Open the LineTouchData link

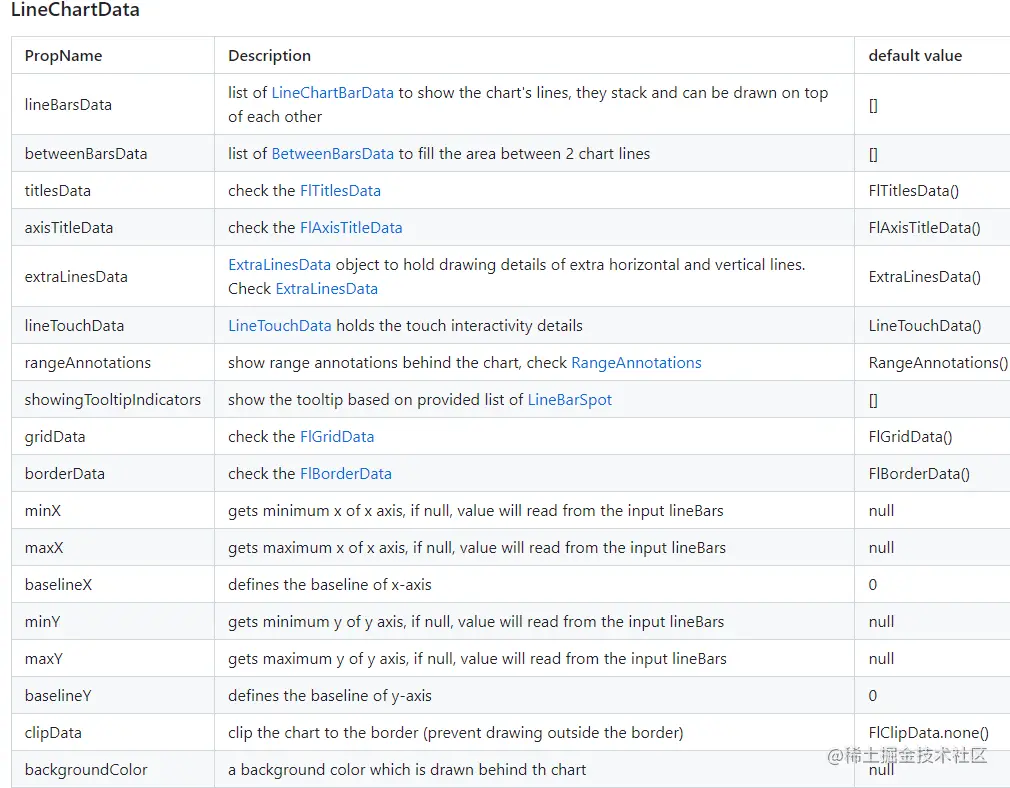point(279,326)
